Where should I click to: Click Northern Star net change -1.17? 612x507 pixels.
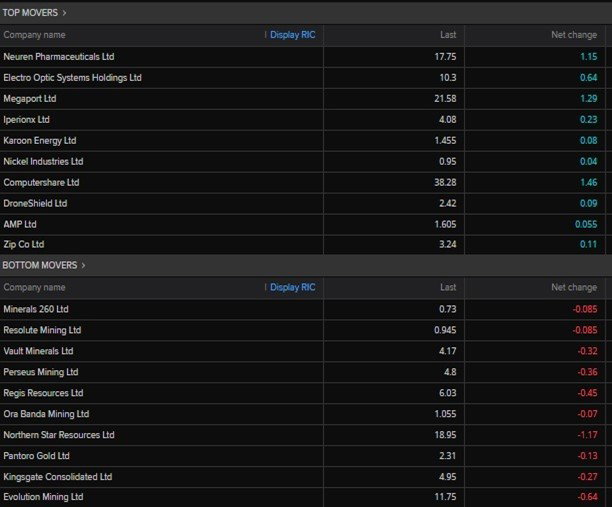[x=587, y=435]
